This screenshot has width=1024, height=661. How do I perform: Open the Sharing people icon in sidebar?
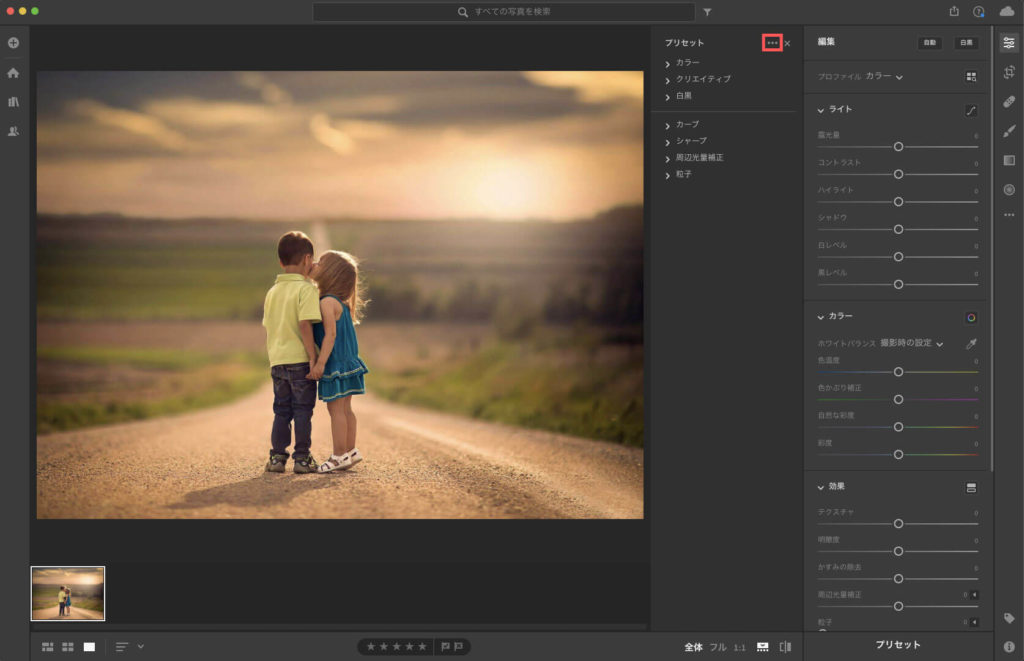click(13, 131)
